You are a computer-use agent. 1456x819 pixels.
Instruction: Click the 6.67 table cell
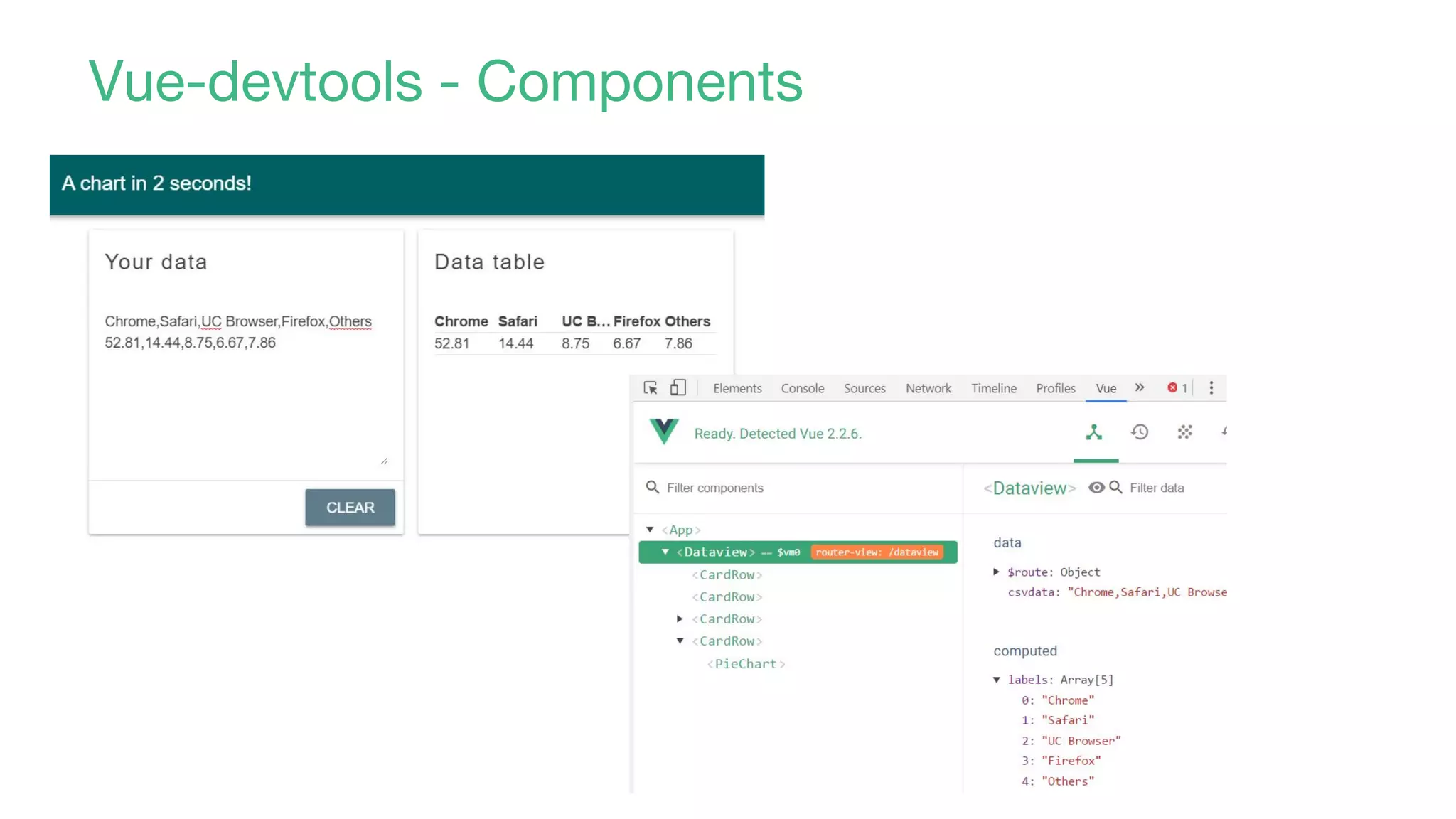click(627, 343)
